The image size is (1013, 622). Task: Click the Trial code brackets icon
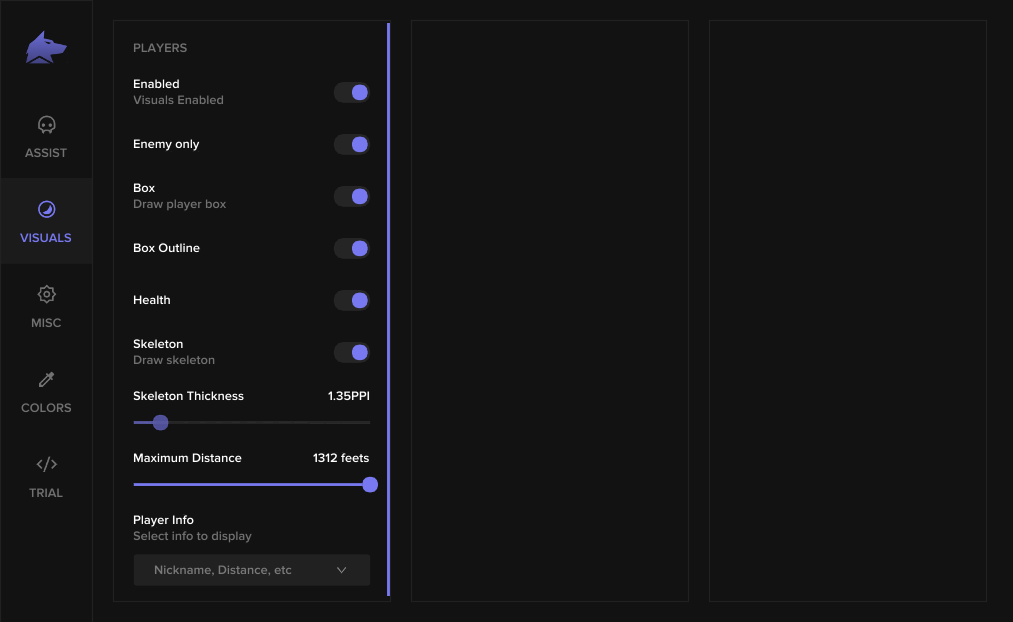pyautogui.click(x=47, y=464)
